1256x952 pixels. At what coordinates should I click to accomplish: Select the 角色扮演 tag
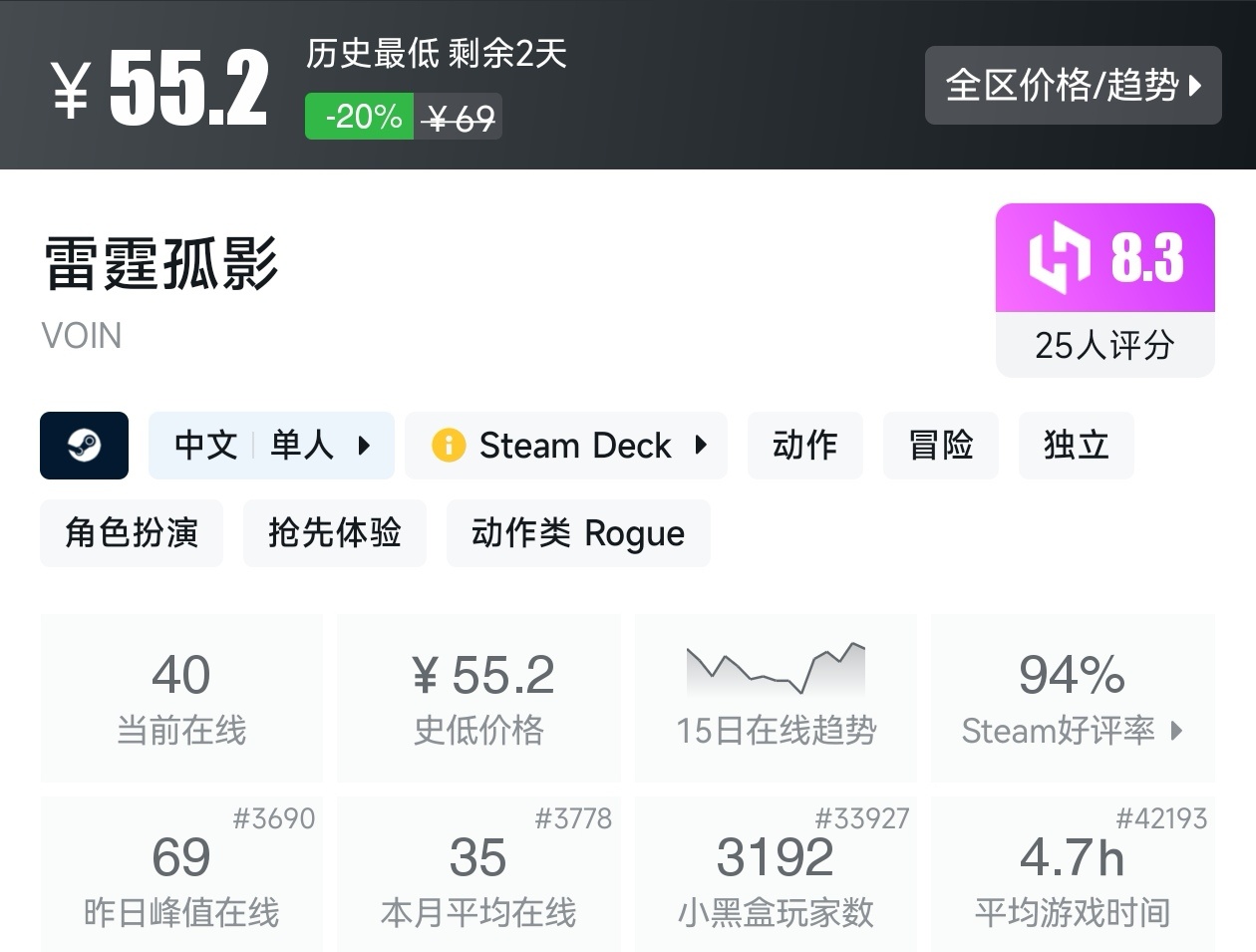132,533
